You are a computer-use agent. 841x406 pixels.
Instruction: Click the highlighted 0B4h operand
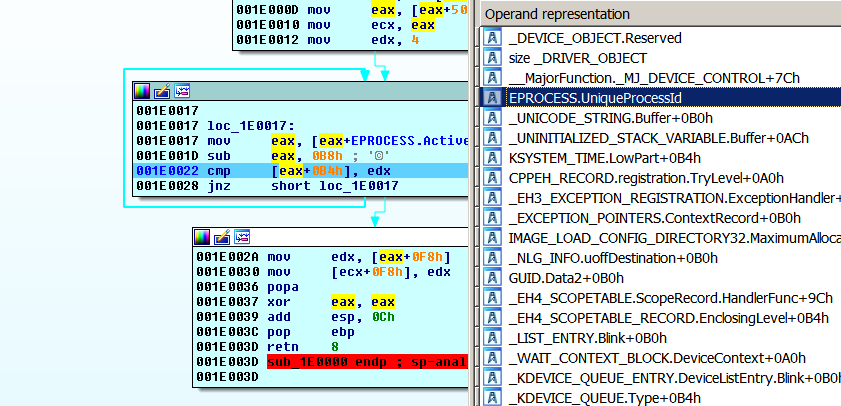pyautogui.click(x=310, y=171)
